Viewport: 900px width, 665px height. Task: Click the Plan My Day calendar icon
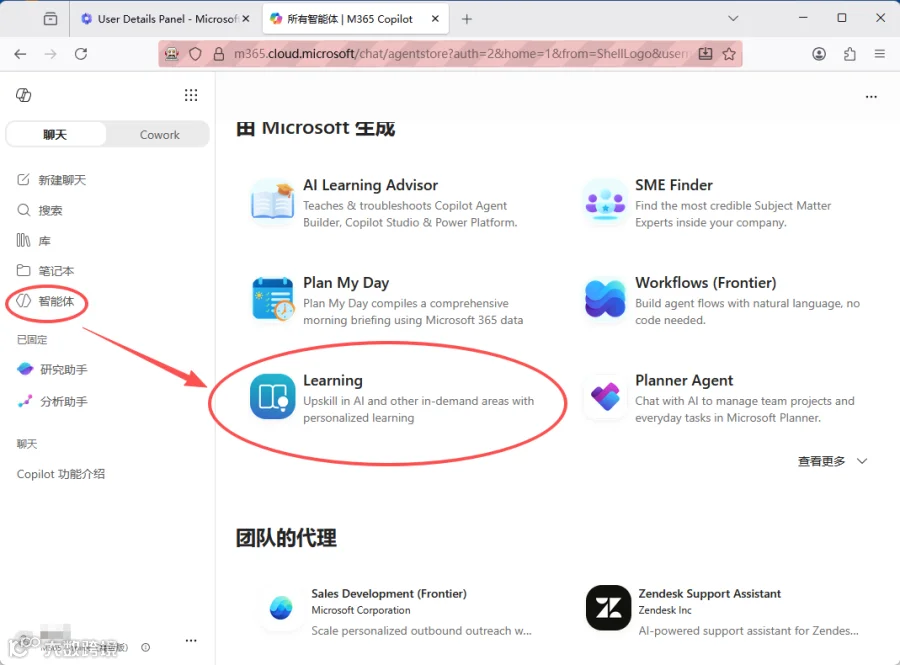point(273,299)
